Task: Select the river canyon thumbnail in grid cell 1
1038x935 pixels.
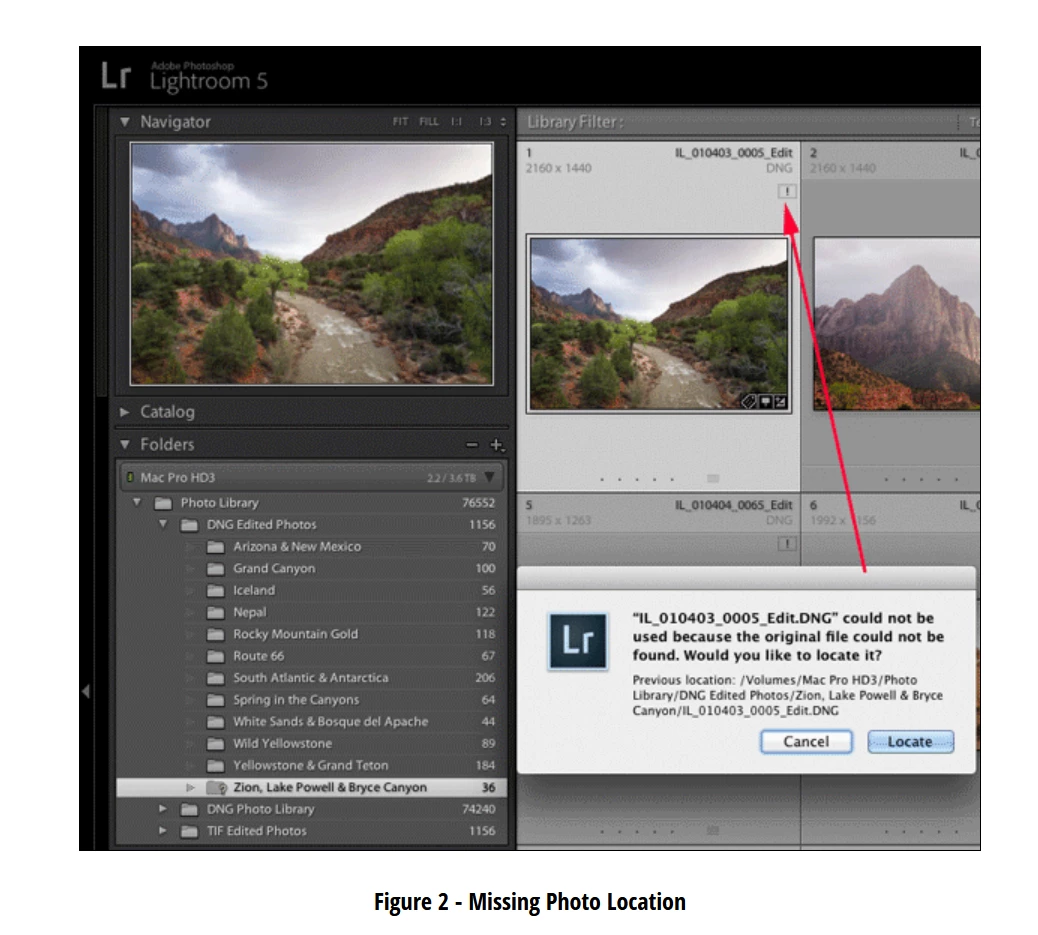Action: tap(659, 324)
